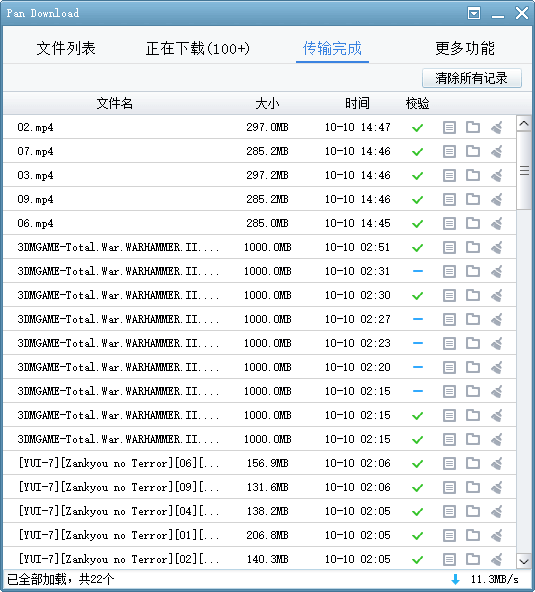Select file name 03.mp4

click(35, 176)
